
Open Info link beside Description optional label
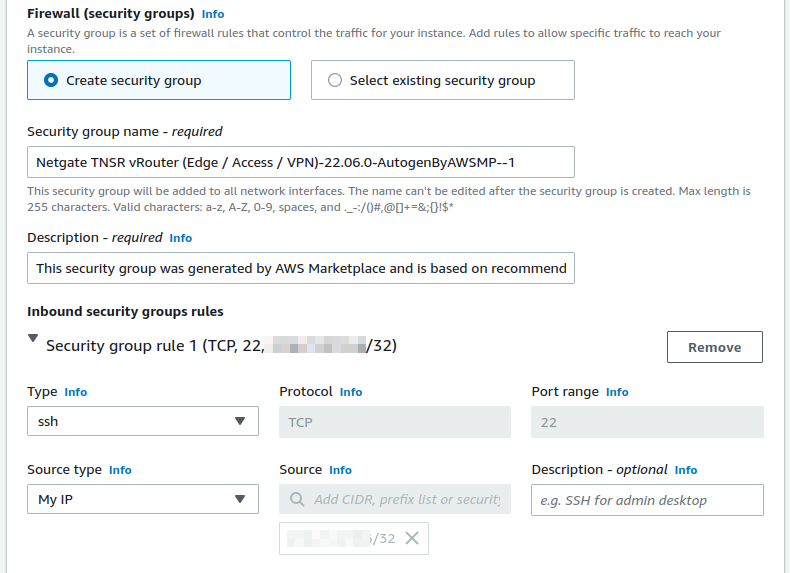pos(686,470)
